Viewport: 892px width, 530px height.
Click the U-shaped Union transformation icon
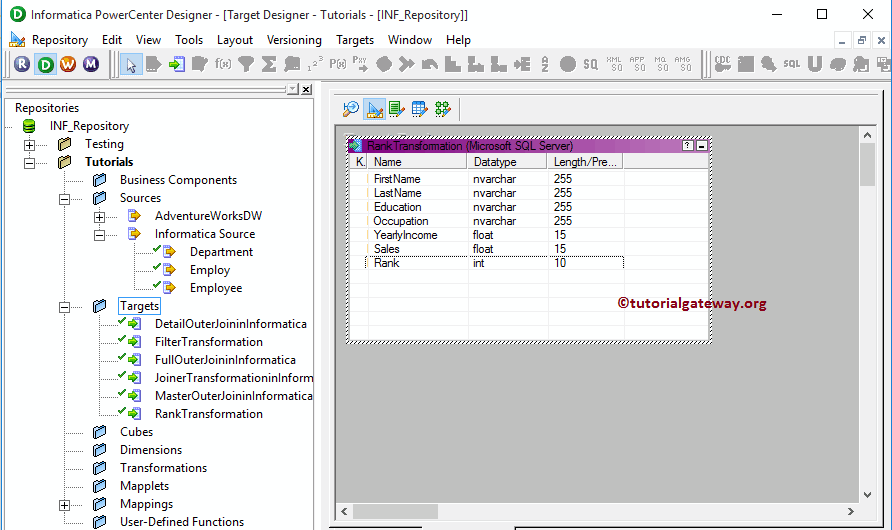tap(815, 64)
